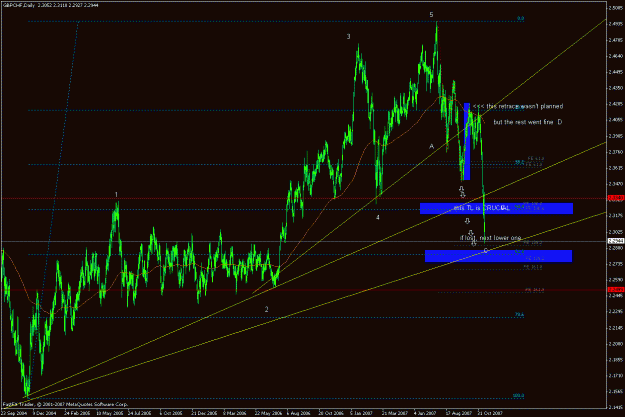Viewport: 625px width, 417px height.
Task: Click the 2.4350 price scale value
Action: click(616, 88)
